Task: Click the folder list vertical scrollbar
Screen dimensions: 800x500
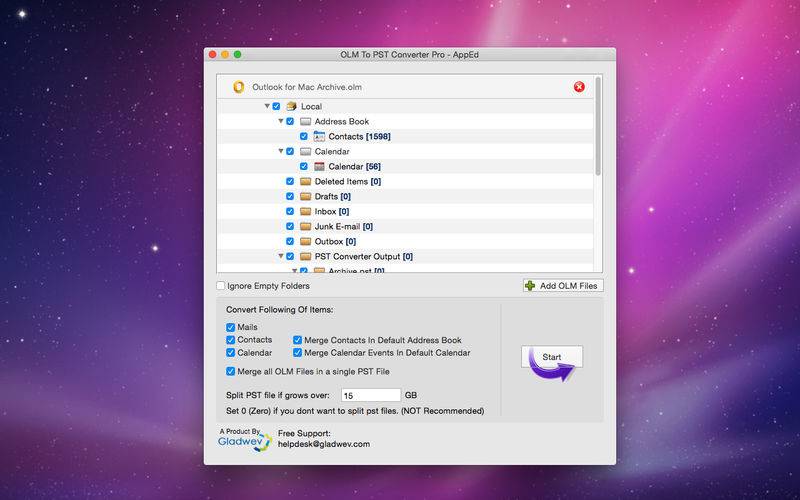Action: pyautogui.click(x=598, y=128)
